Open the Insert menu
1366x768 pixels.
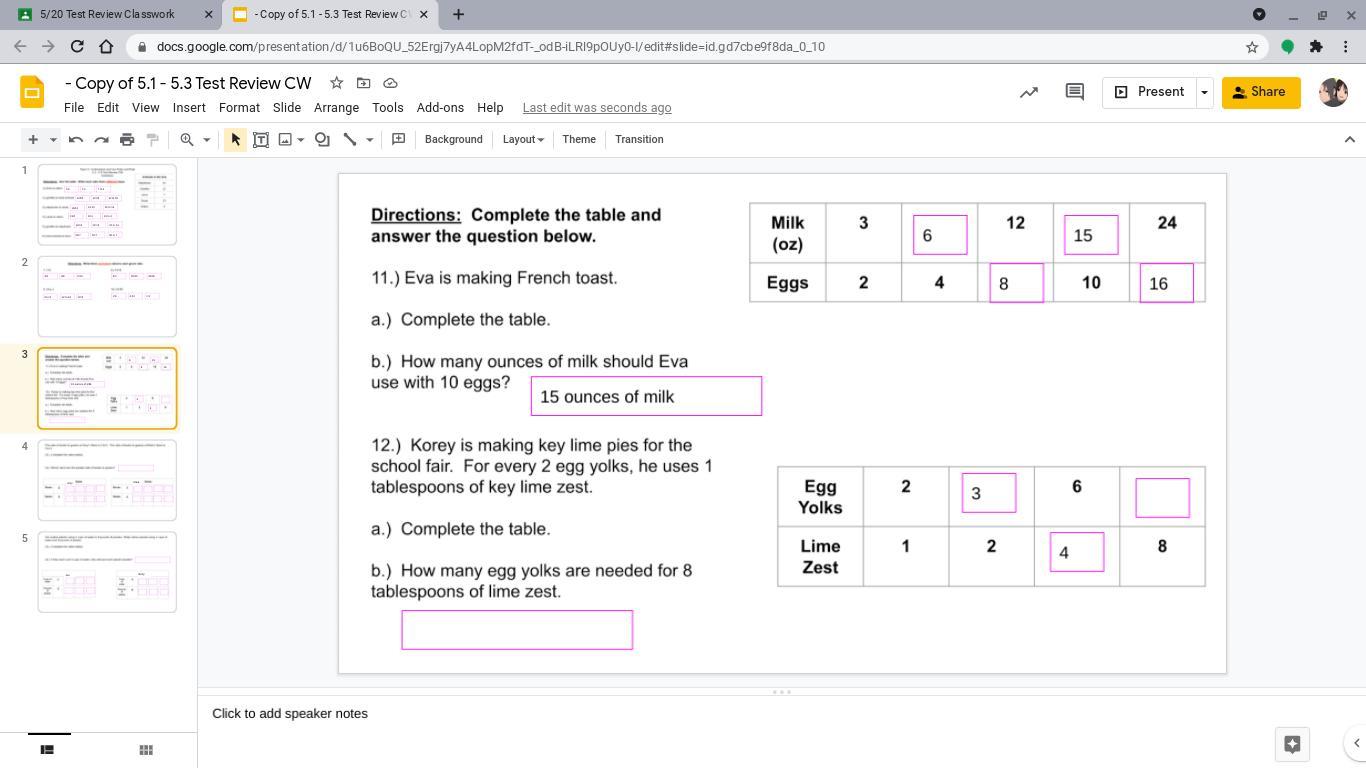[189, 108]
